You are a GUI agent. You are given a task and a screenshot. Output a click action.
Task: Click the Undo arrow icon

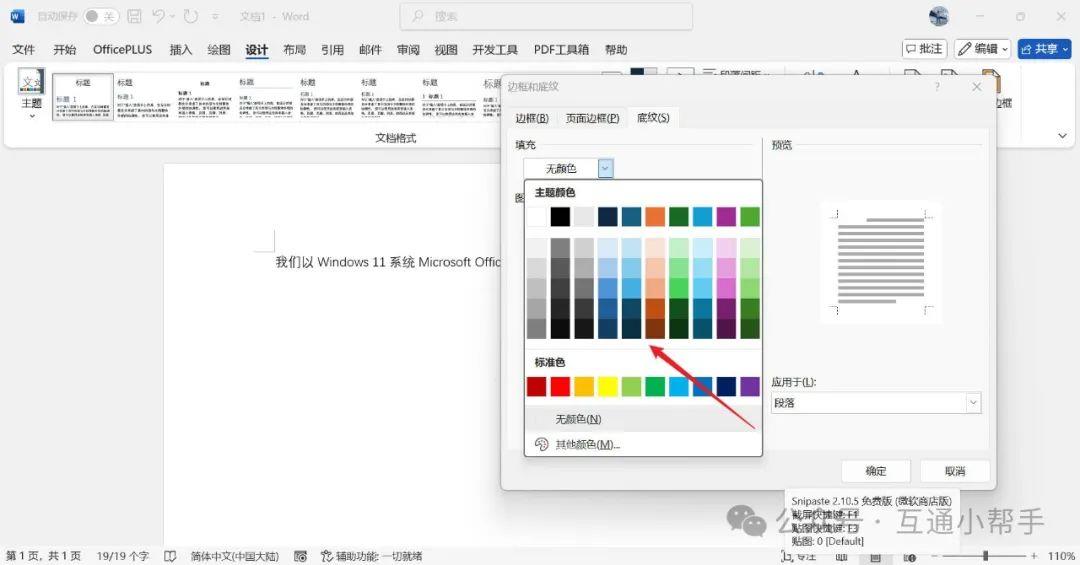(158, 16)
